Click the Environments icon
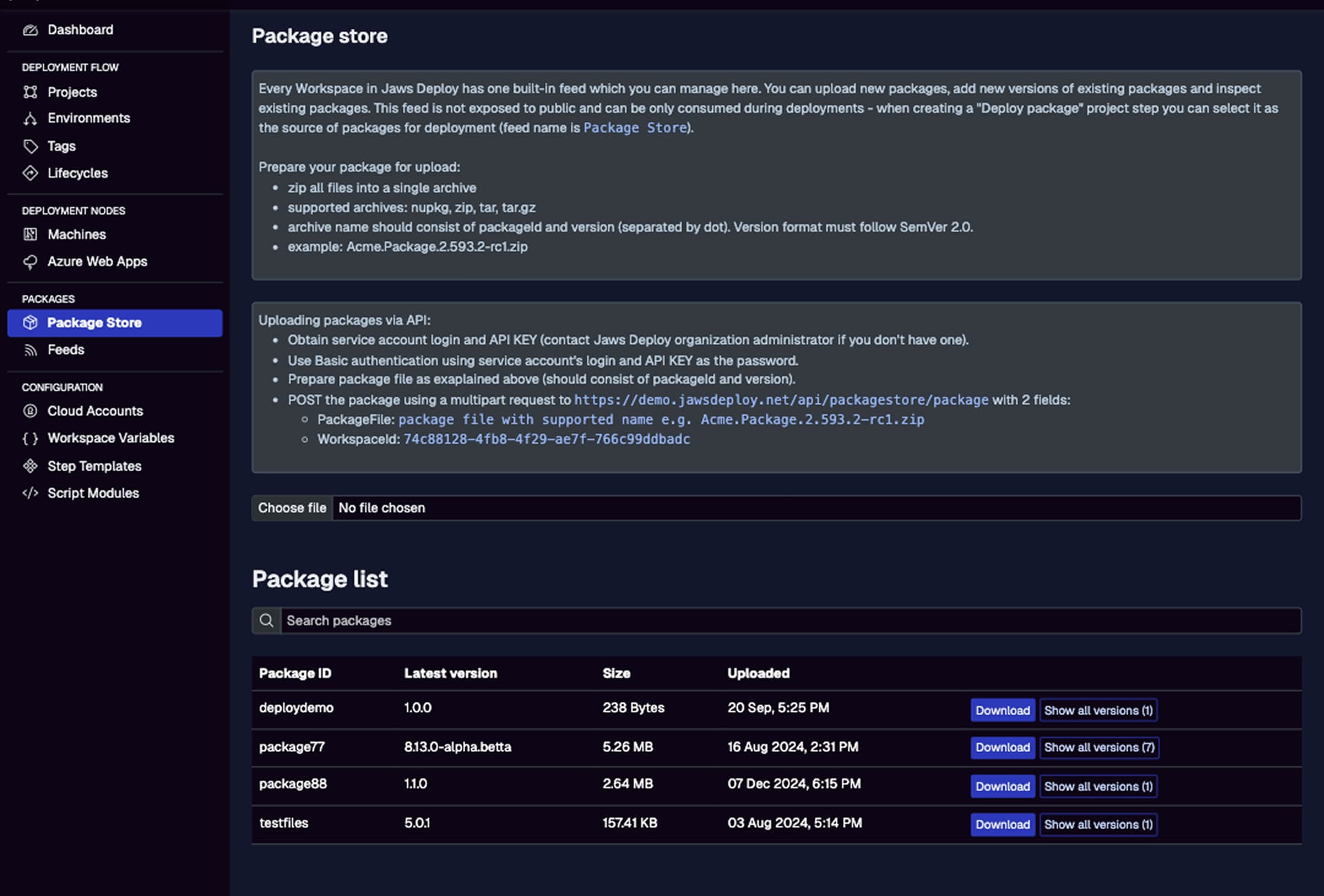 pyautogui.click(x=30, y=118)
